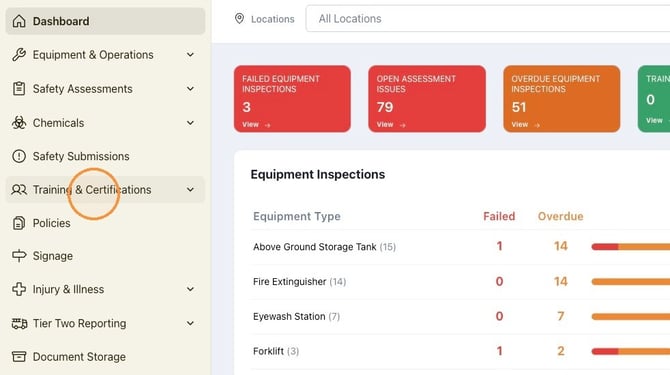View Failed Equipment Inspections card link
This screenshot has height=375, width=670.
click(256, 125)
